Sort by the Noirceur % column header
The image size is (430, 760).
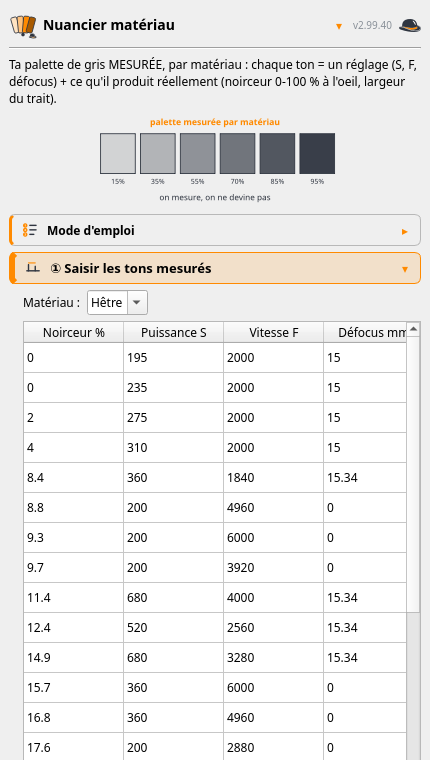(x=74, y=332)
